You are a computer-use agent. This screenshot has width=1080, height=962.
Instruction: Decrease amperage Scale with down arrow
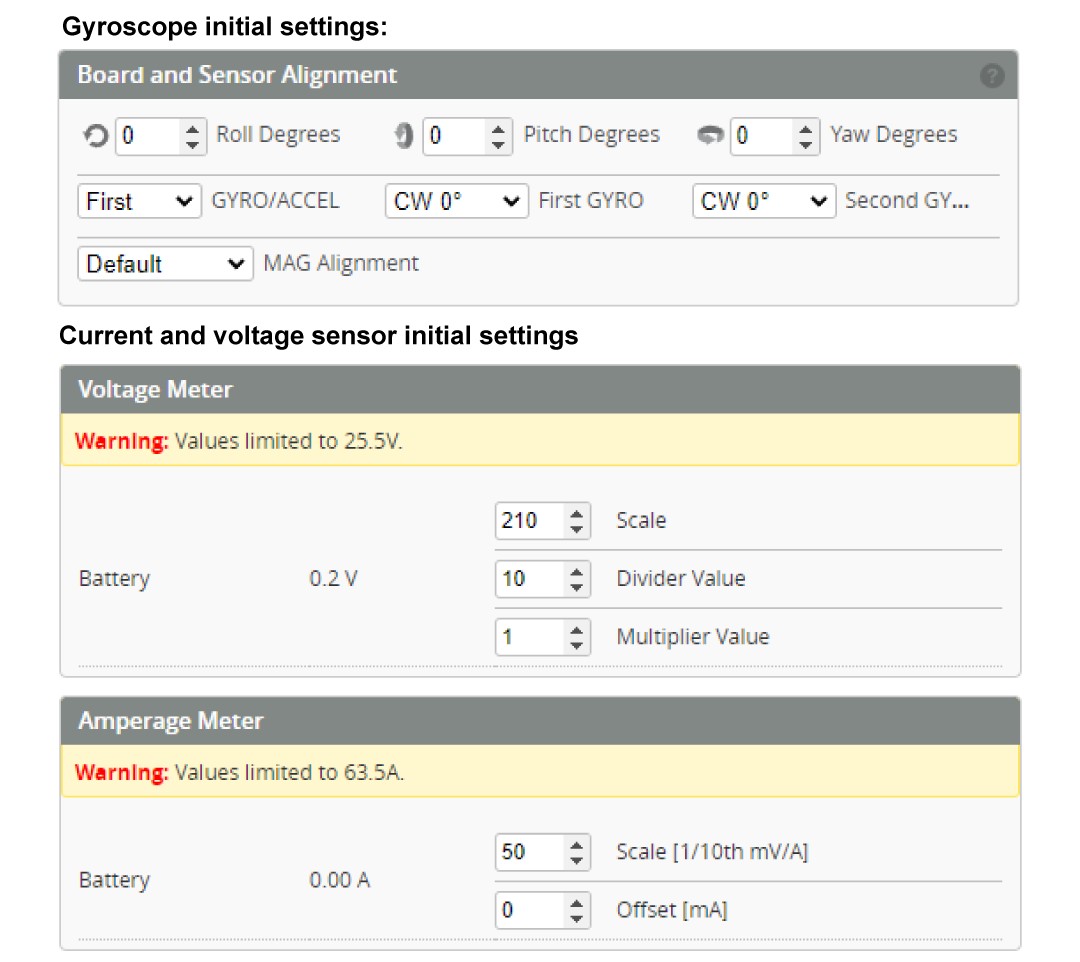click(577, 861)
